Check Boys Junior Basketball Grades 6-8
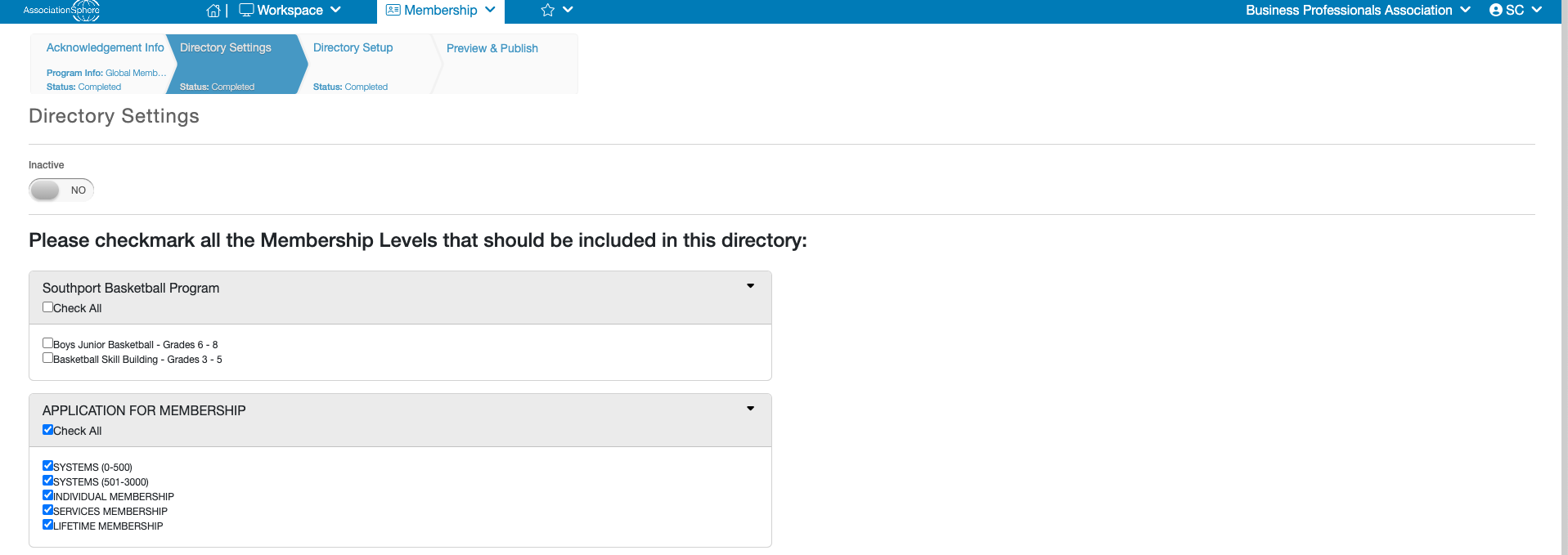1568x555 pixels. (47, 343)
